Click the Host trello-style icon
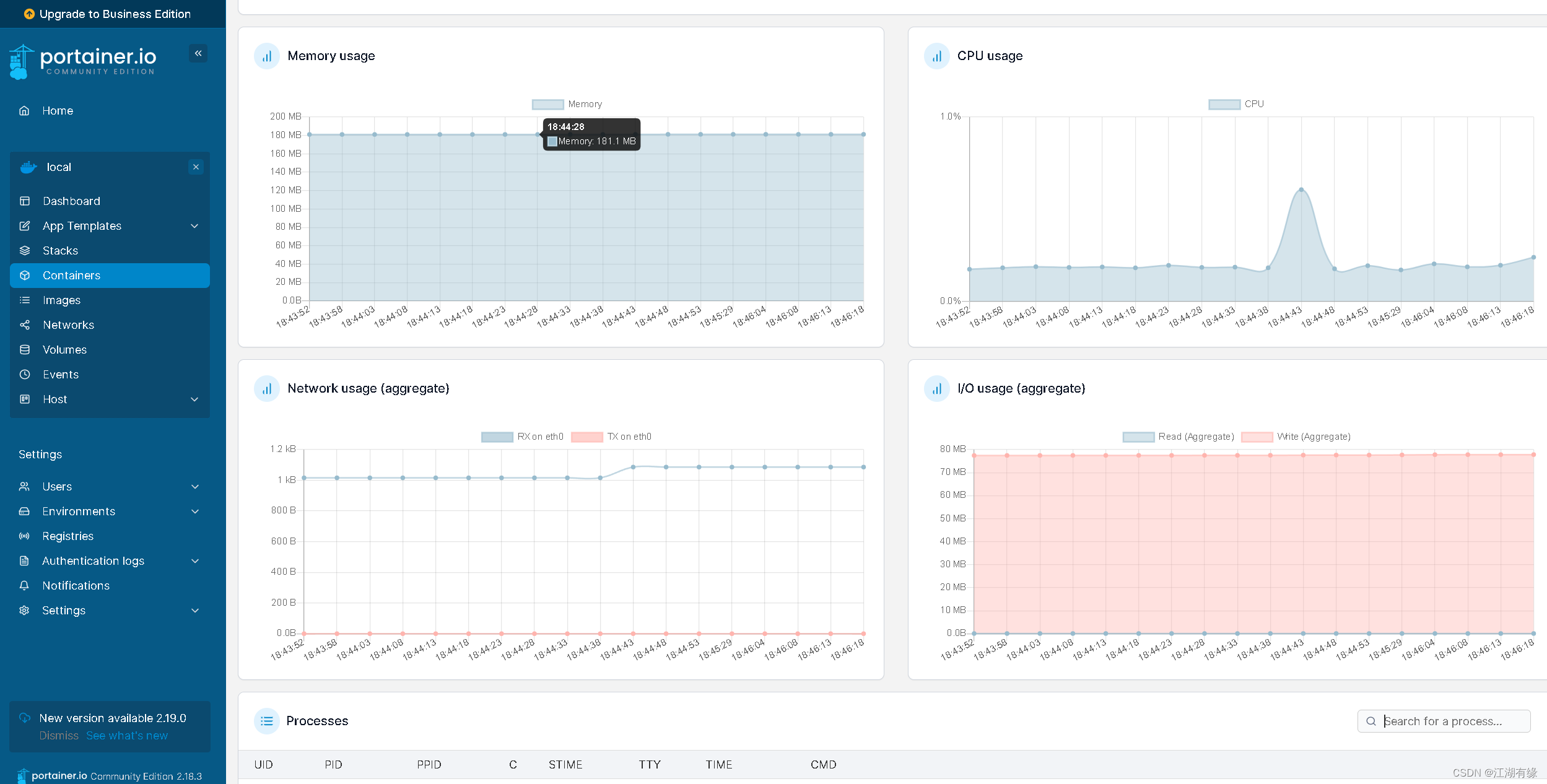Screen dimensions: 1547x784 click(25, 399)
